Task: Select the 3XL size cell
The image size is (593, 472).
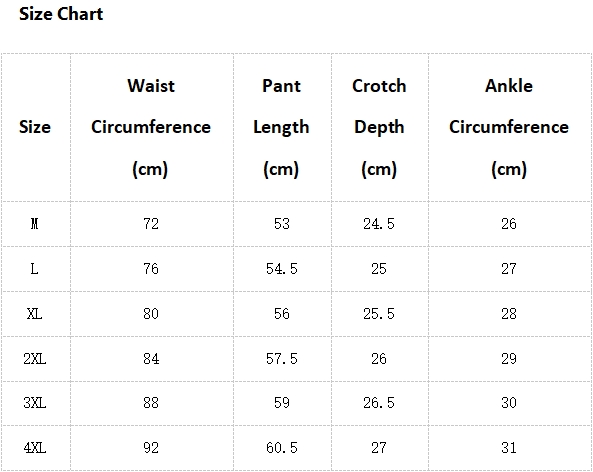Action: point(34,403)
